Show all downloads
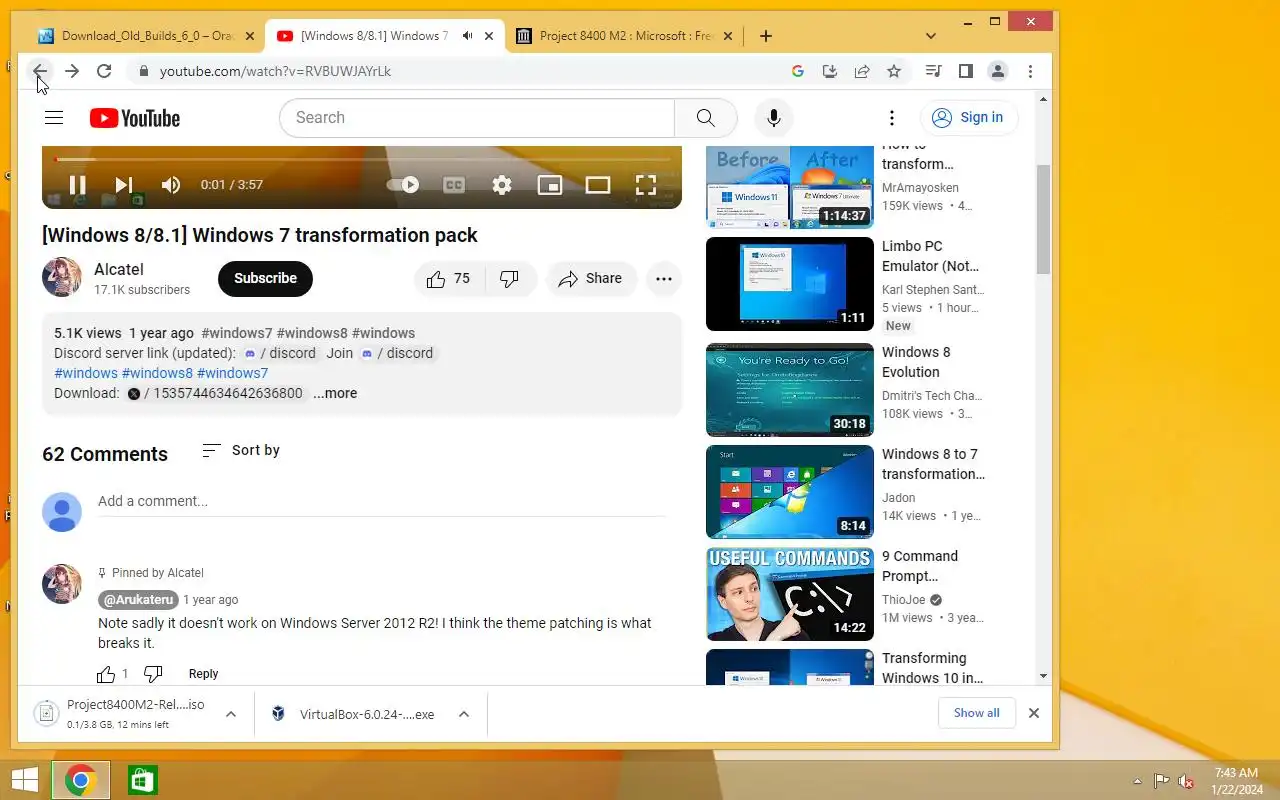 pyautogui.click(x=976, y=713)
